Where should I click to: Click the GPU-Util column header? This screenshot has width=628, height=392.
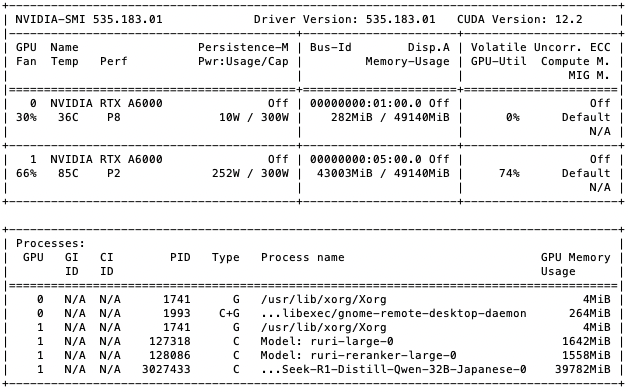(499, 61)
